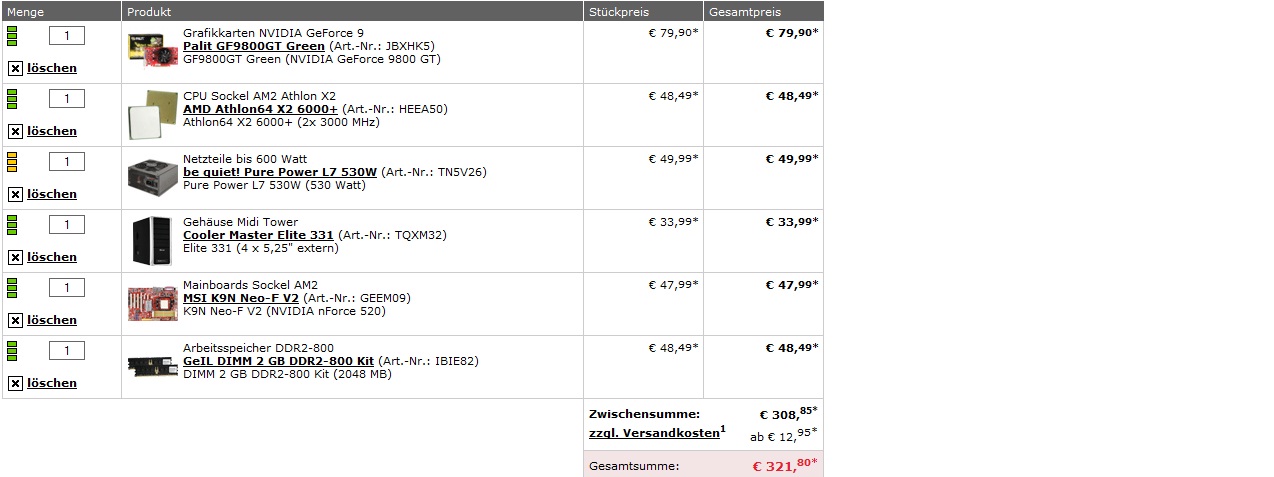The height and width of the screenshot is (477, 1274).
Task: Click the löschen link for MSI K9N Neo-F V2
Action: (x=52, y=320)
